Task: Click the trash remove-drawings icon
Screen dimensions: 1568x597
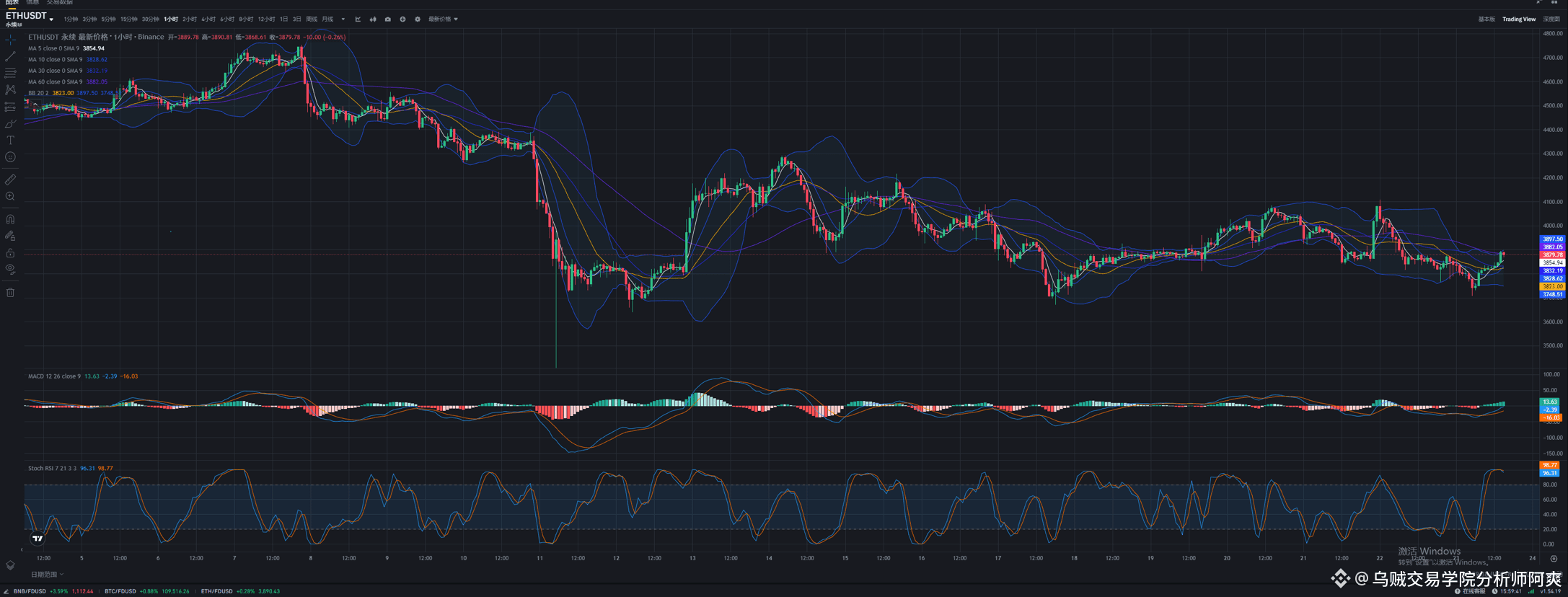Action: pos(10,292)
